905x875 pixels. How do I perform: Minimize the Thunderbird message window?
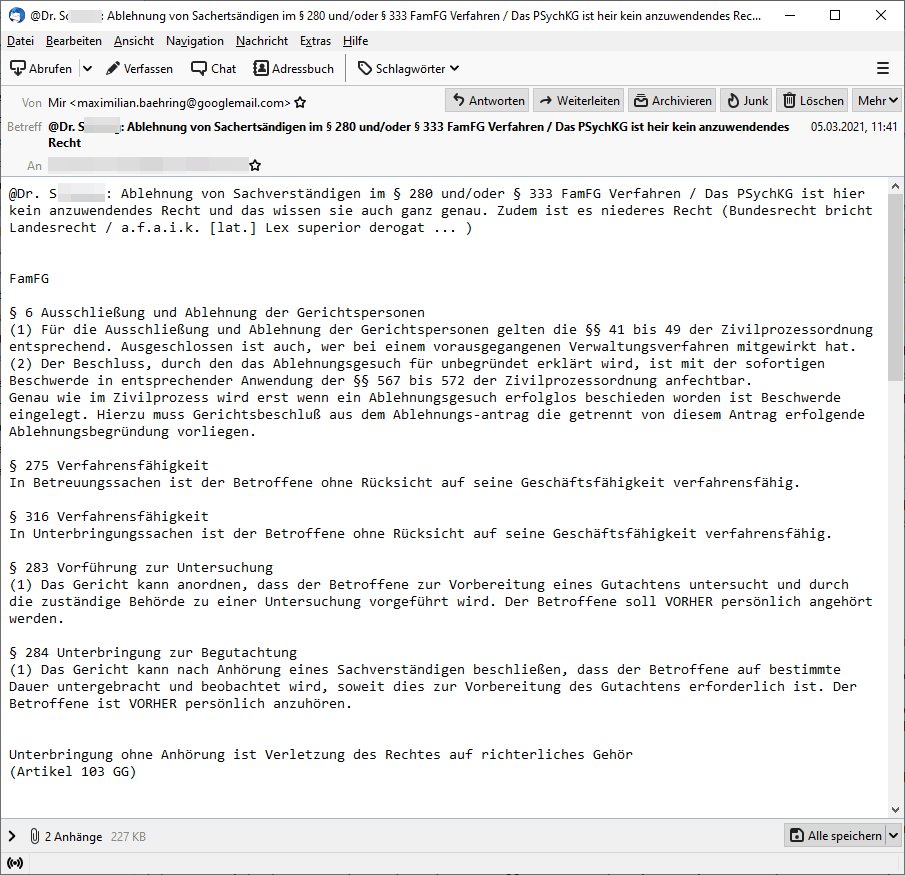tap(790, 16)
